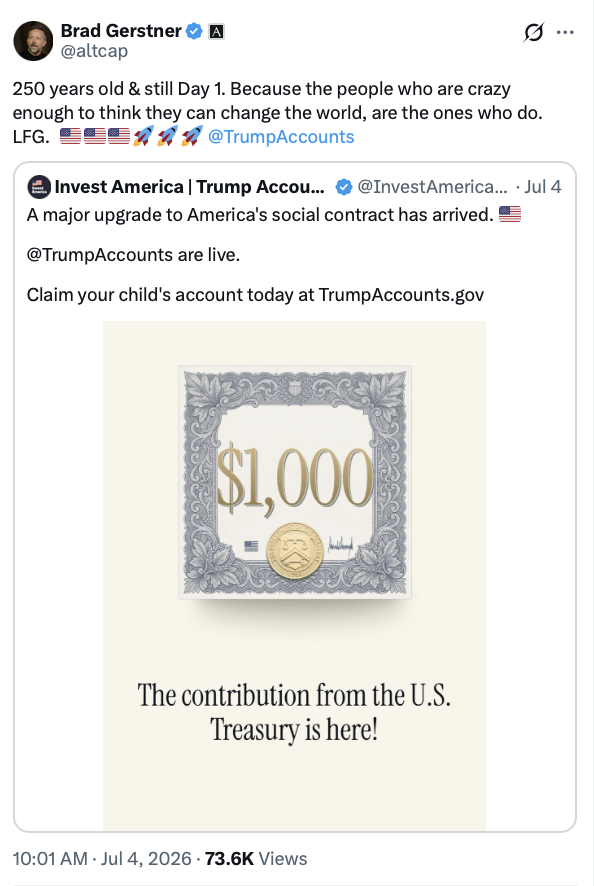
Task: Open the $1,000 Treasury contribution image
Action: [x=294, y=575]
